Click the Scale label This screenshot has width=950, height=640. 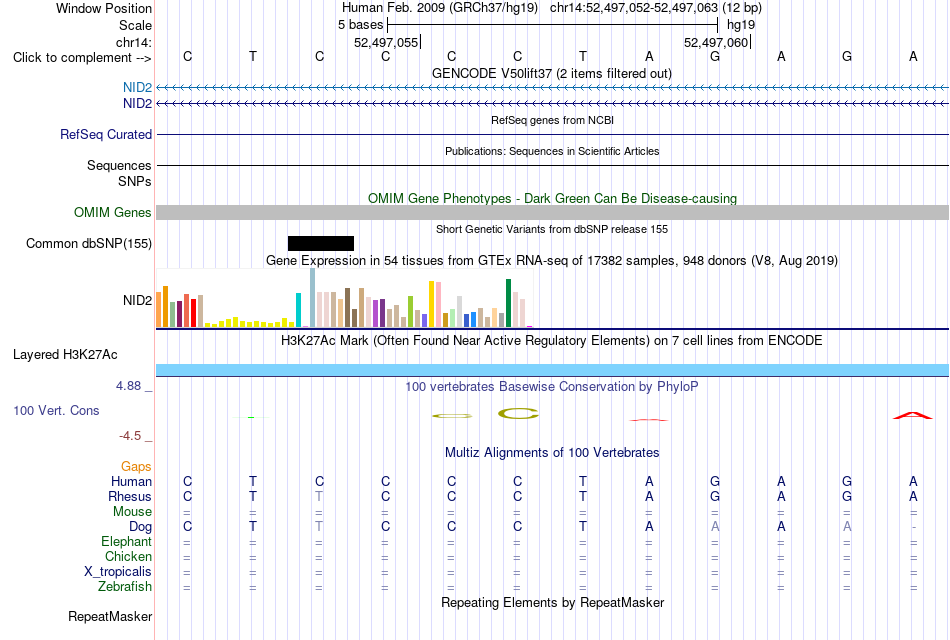point(136,25)
